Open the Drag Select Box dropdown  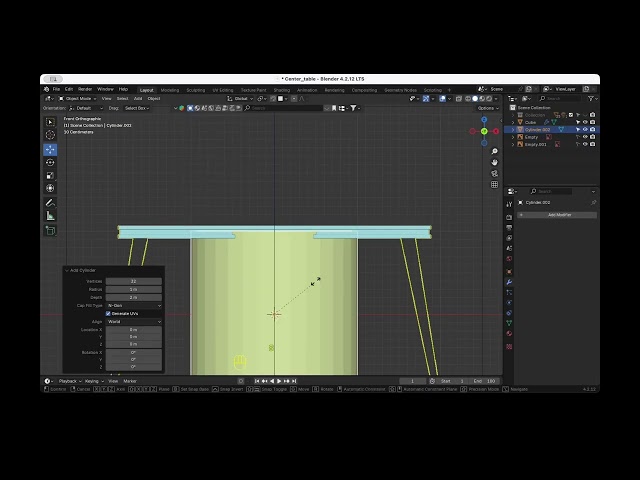pyautogui.click(x=137, y=108)
